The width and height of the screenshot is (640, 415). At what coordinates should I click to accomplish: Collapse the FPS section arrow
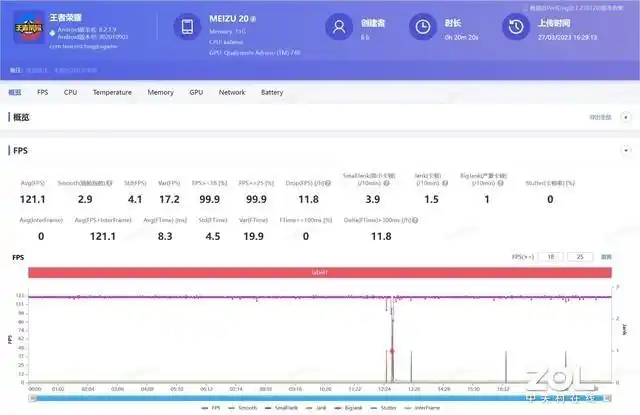pos(626,150)
